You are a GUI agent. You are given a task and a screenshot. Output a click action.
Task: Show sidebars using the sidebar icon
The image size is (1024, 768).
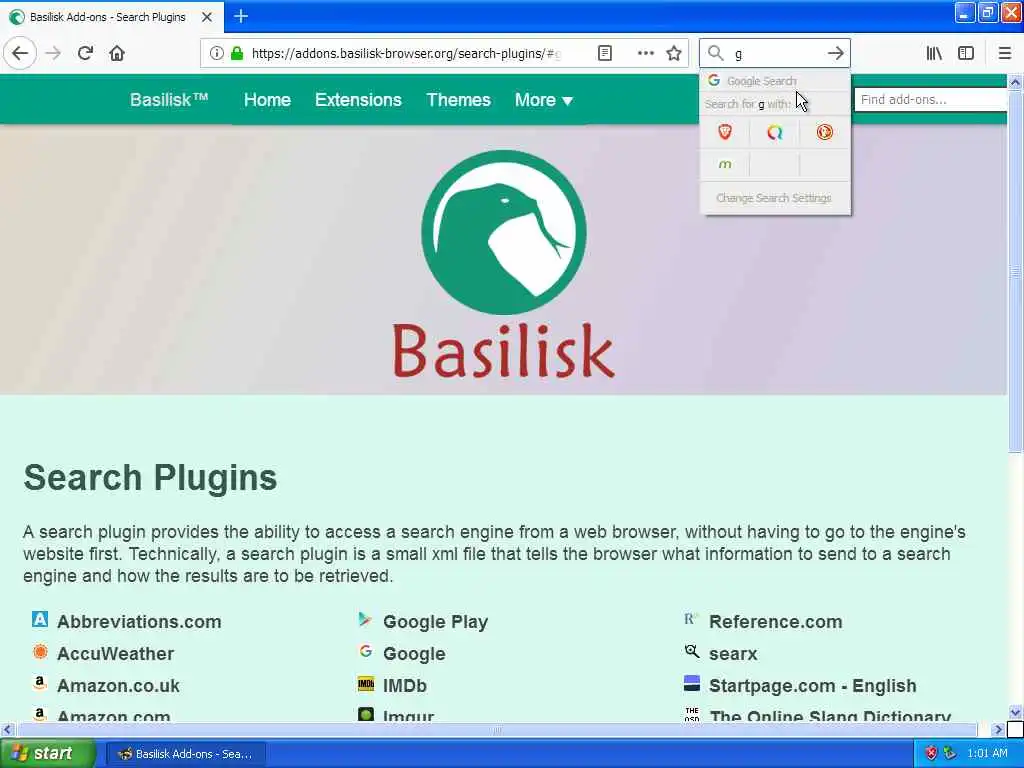(966, 53)
